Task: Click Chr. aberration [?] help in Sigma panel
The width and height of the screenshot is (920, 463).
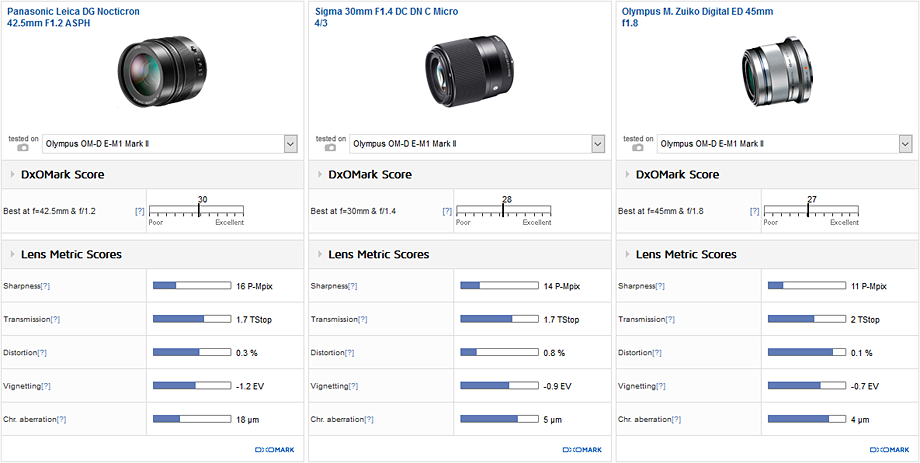Action: point(369,420)
